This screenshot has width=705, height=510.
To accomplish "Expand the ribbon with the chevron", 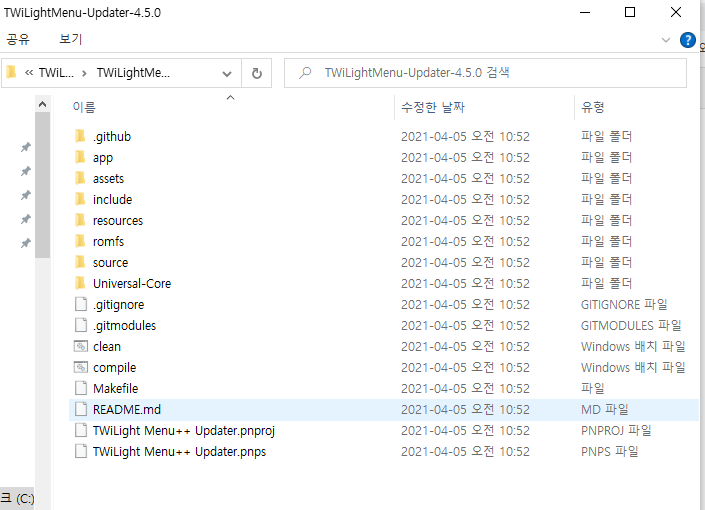I will [666, 40].
